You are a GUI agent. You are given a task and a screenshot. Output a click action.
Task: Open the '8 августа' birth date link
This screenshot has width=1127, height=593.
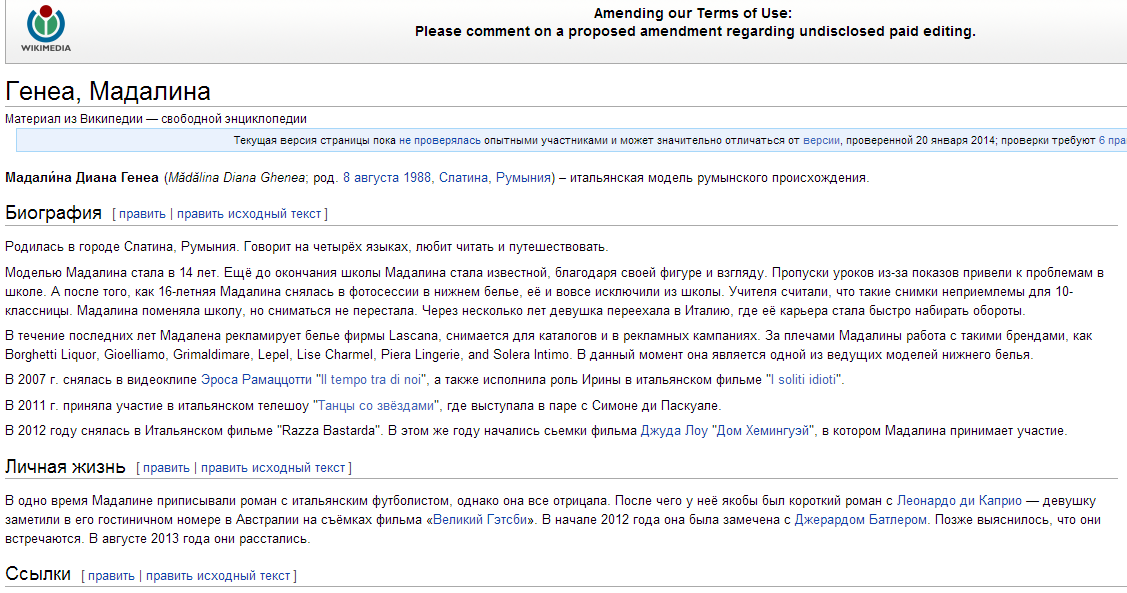tap(371, 178)
